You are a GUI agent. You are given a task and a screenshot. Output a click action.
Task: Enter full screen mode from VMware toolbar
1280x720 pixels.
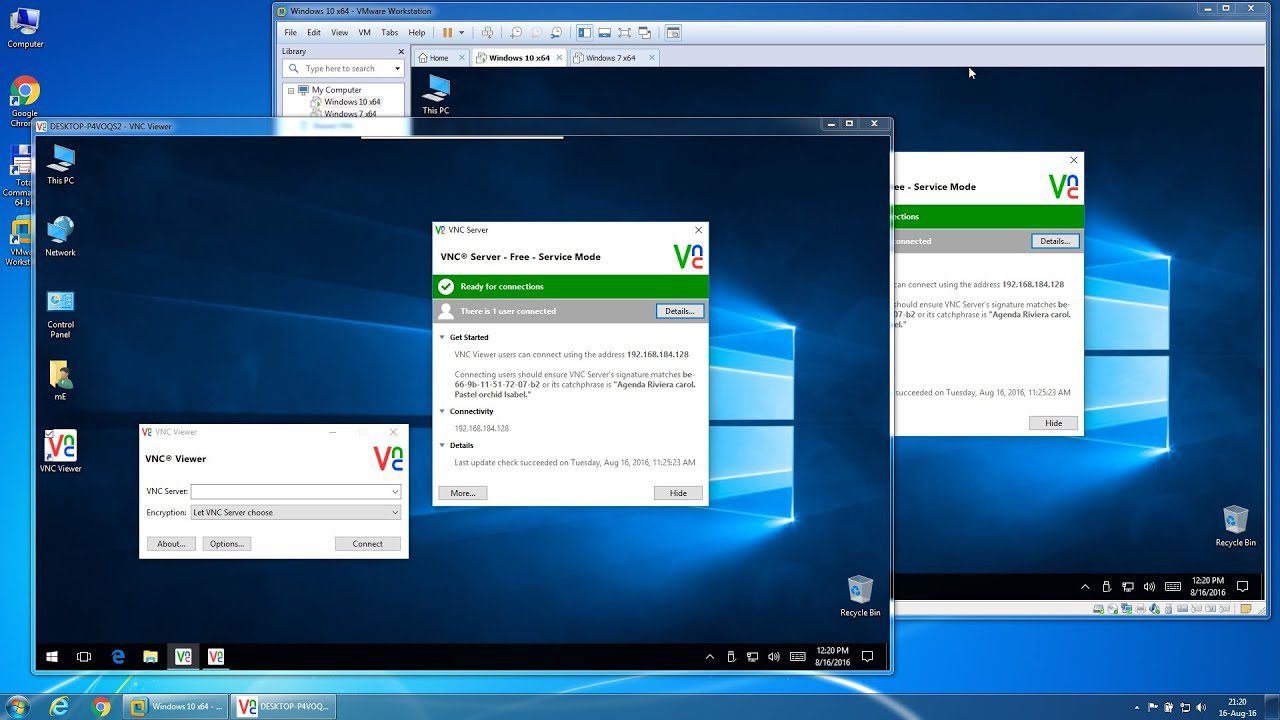(x=625, y=31)
